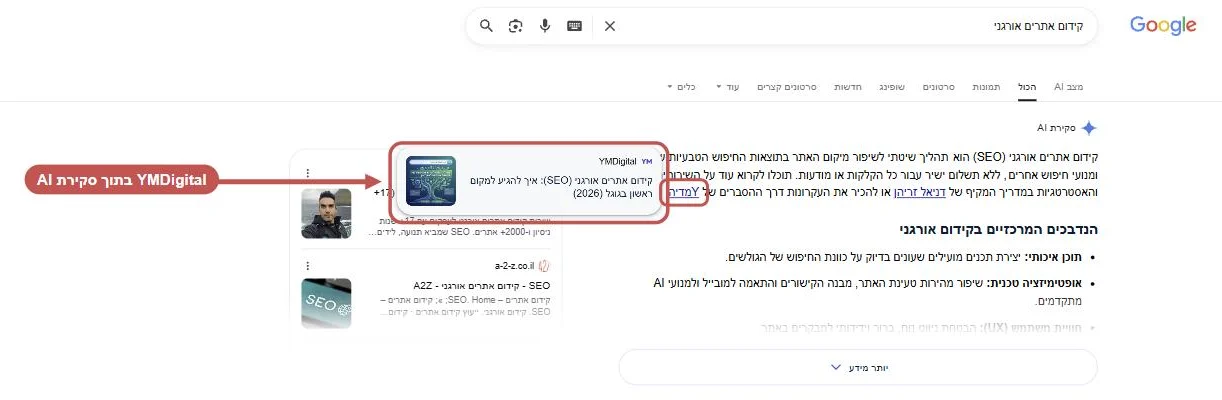1222x400 pixels.
Task: Click the a-2-z.co.il domain text
Action: 513,265
